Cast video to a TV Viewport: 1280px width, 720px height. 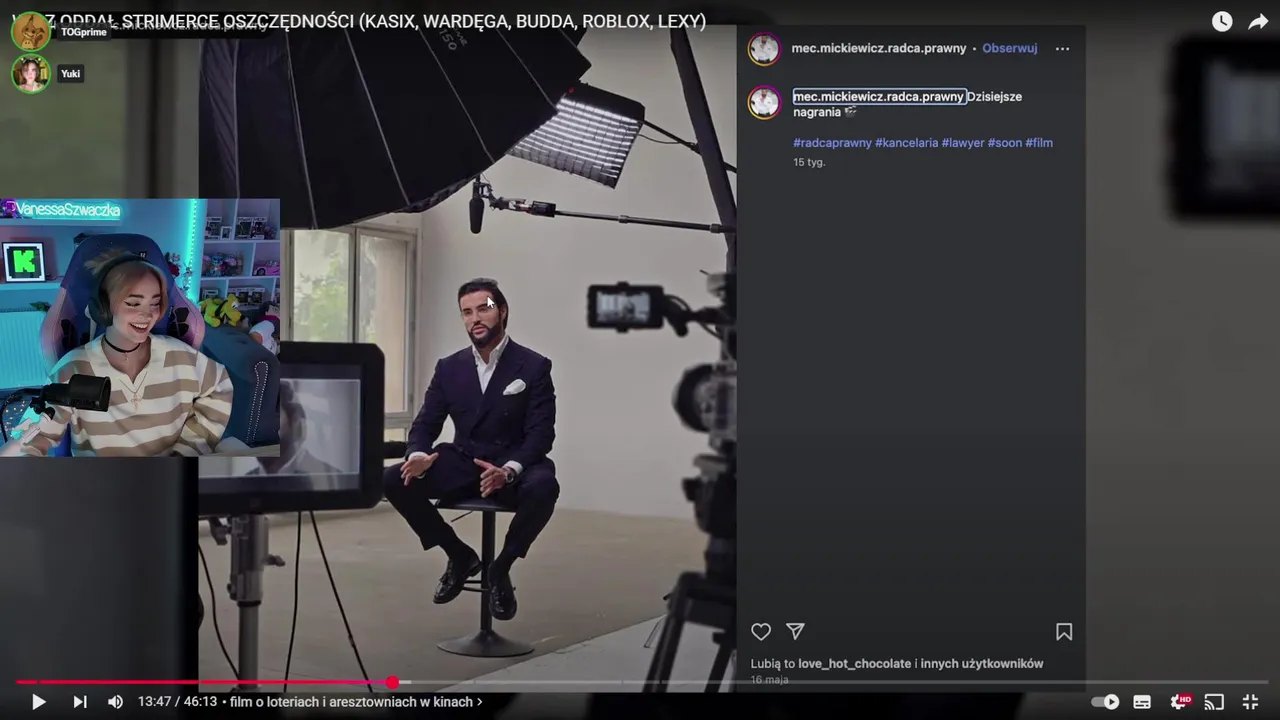tap(1214, 702)
